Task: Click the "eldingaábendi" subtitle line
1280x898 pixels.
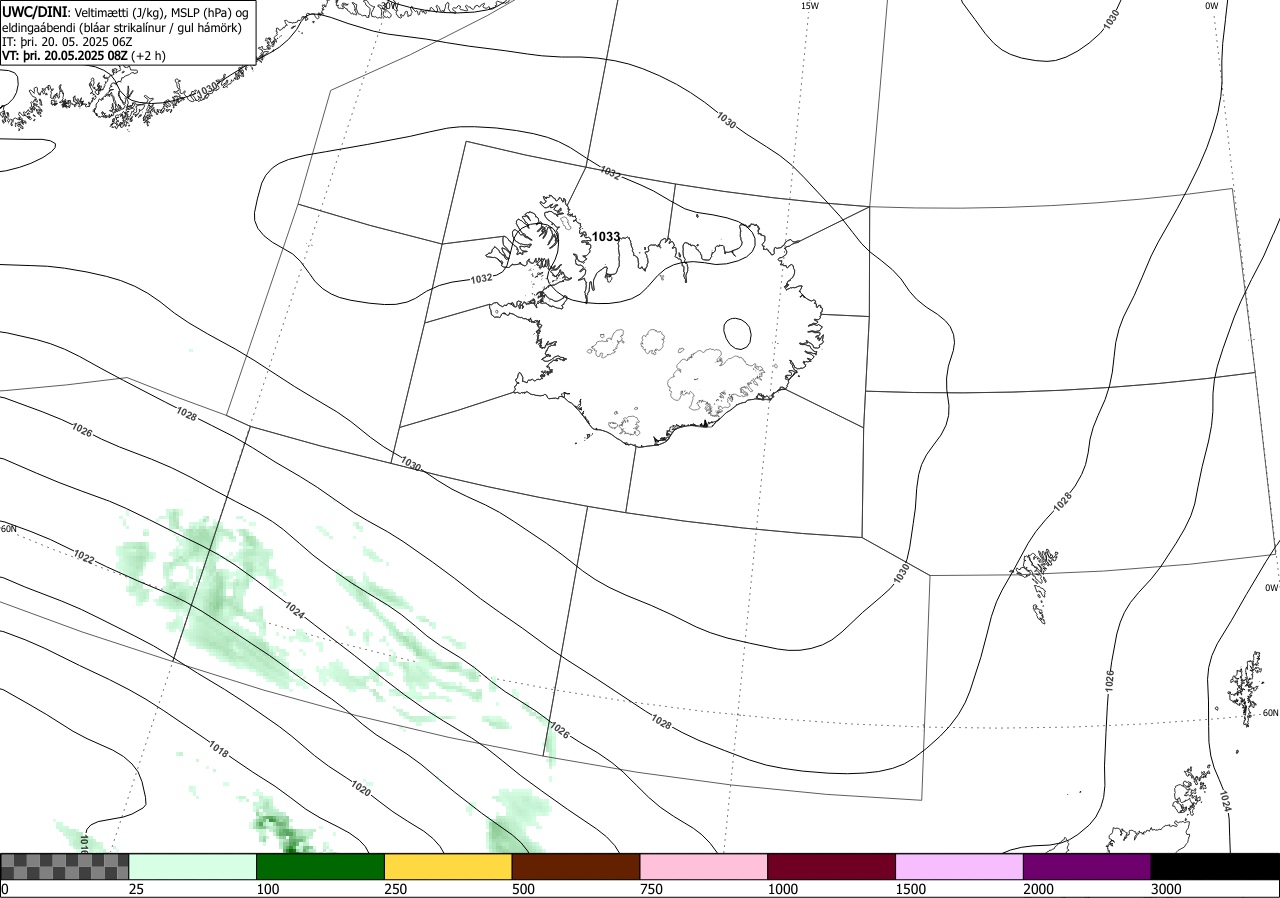Action: [x=122, y=28]
